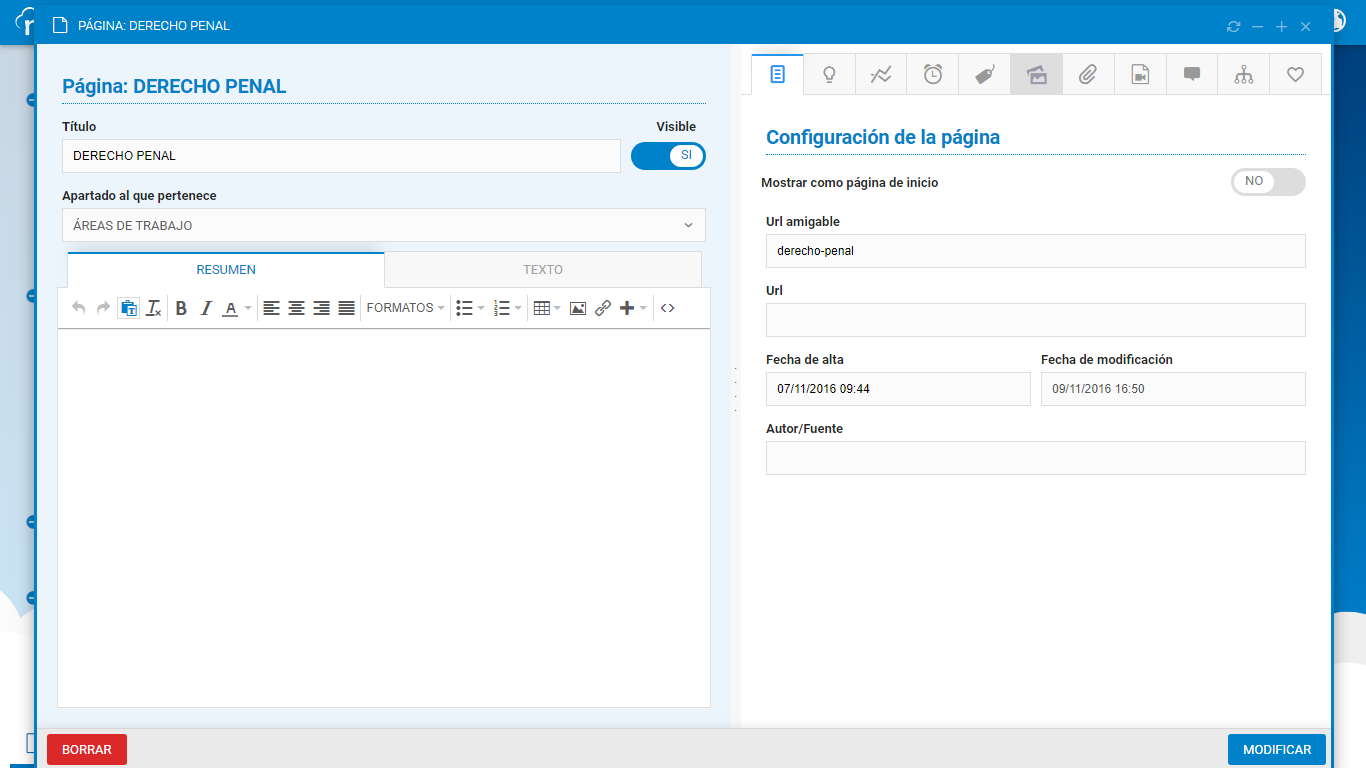Click the MODIFICAR button

point(1276,749)
